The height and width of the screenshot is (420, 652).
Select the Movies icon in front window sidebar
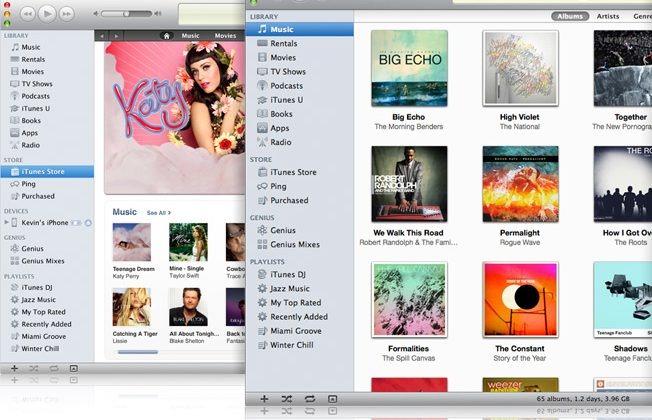click(x=262, y=57)
